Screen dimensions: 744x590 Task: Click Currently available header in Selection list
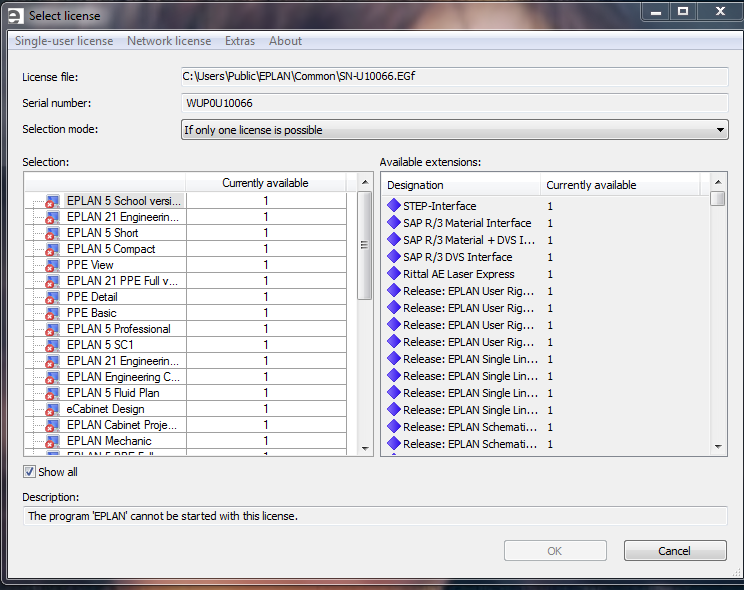(x=265, y=183)
